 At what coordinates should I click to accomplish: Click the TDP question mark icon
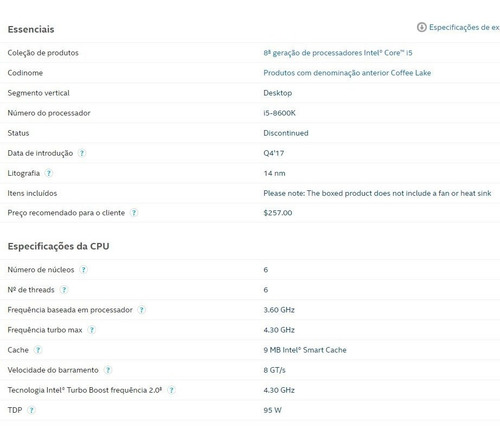pos(31,410)
